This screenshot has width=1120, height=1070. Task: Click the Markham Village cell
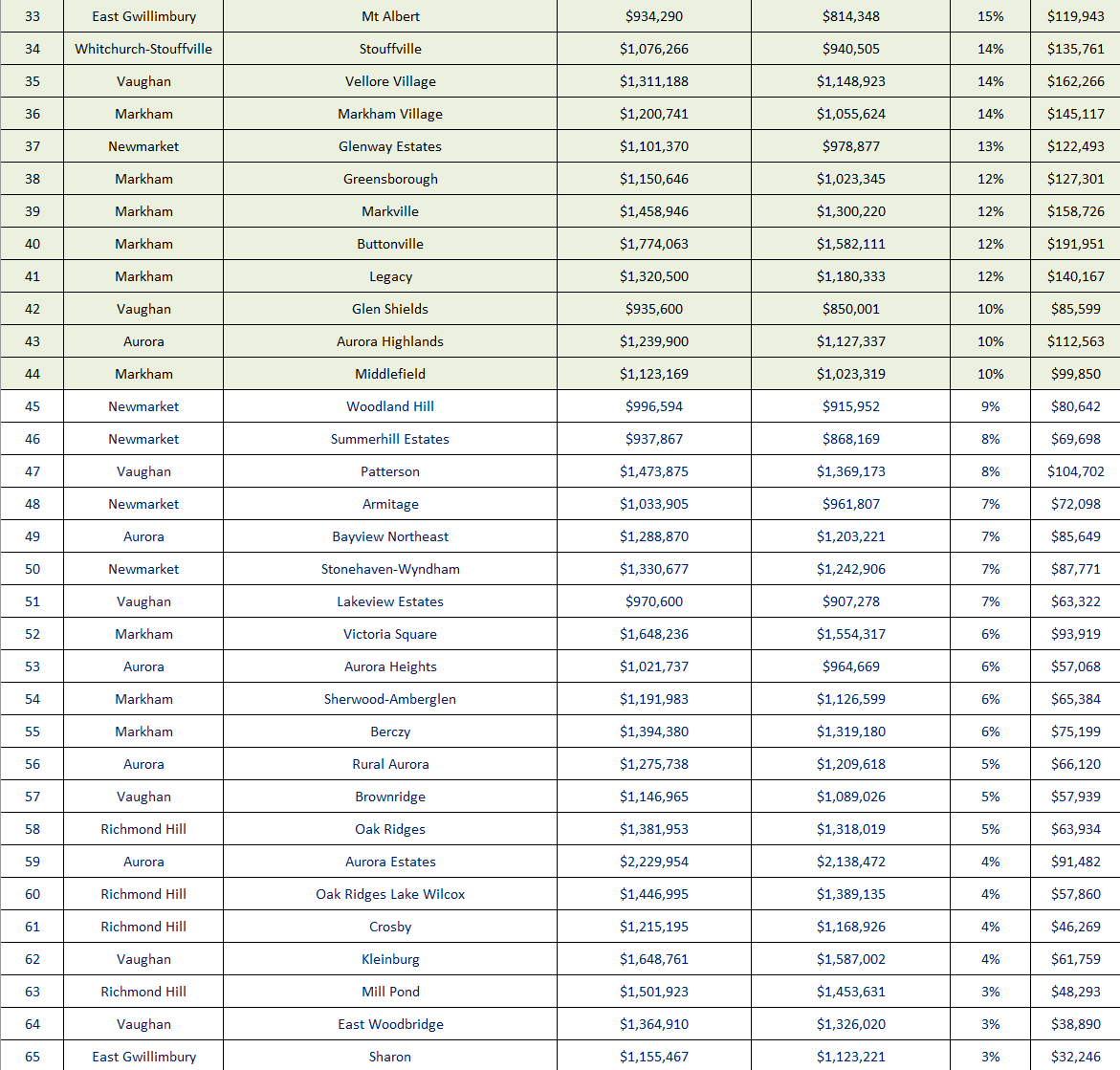(390, 114)
